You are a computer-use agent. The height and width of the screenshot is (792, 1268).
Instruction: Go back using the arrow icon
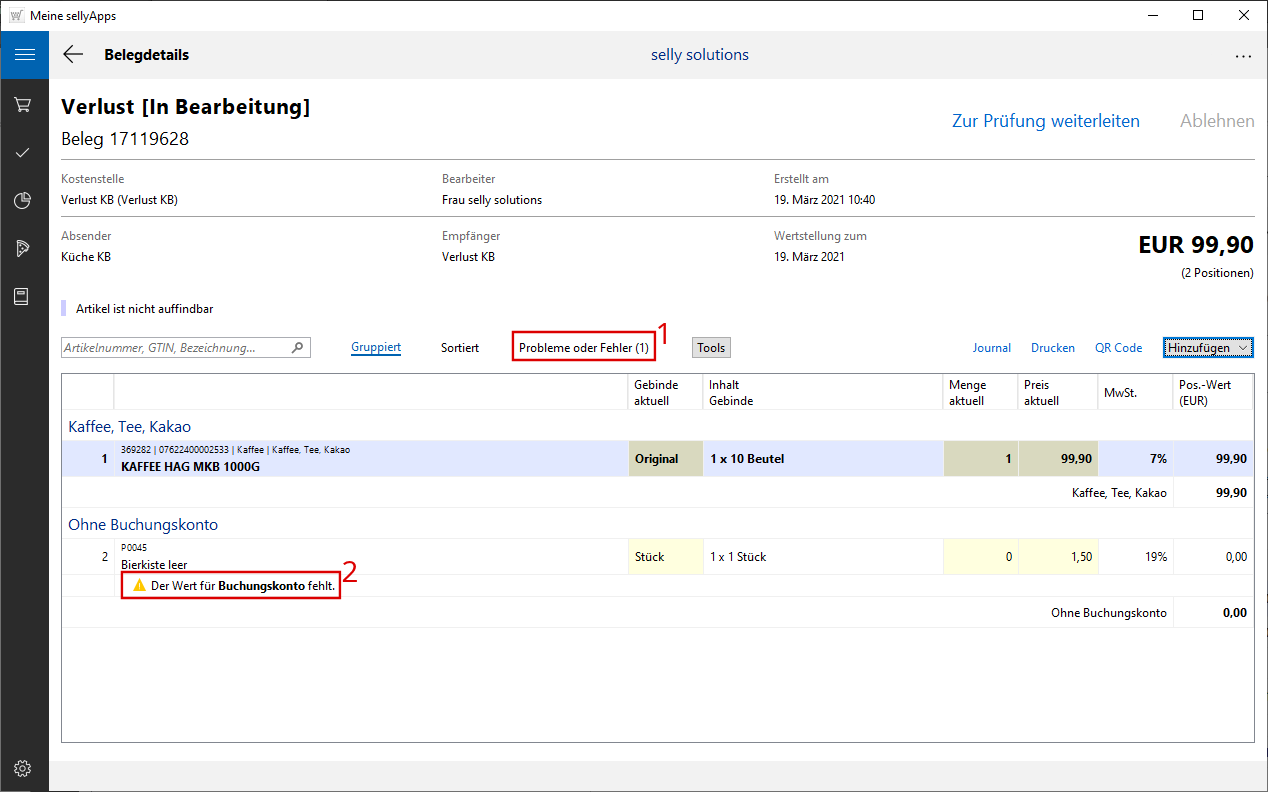click(73, 55)
